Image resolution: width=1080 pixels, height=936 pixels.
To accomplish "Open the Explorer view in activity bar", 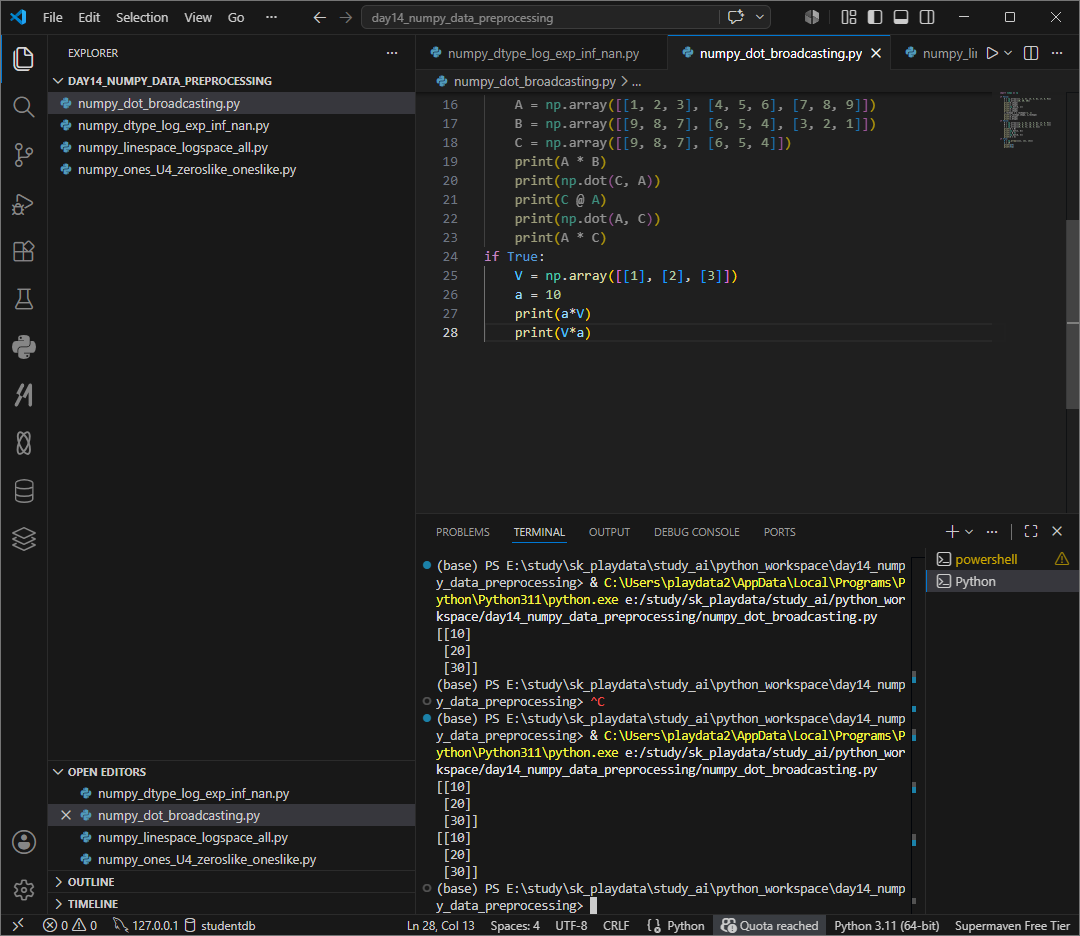I will pos(23,59).
